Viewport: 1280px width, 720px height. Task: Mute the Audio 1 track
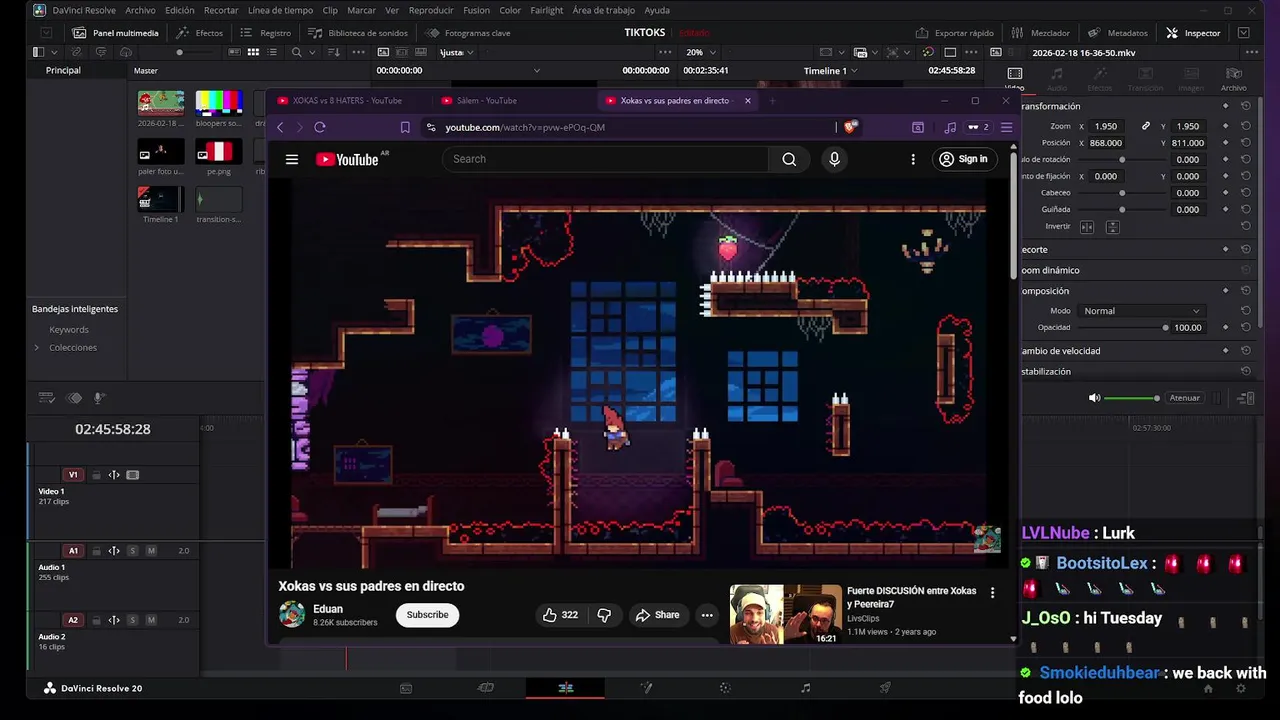(151, 551)
